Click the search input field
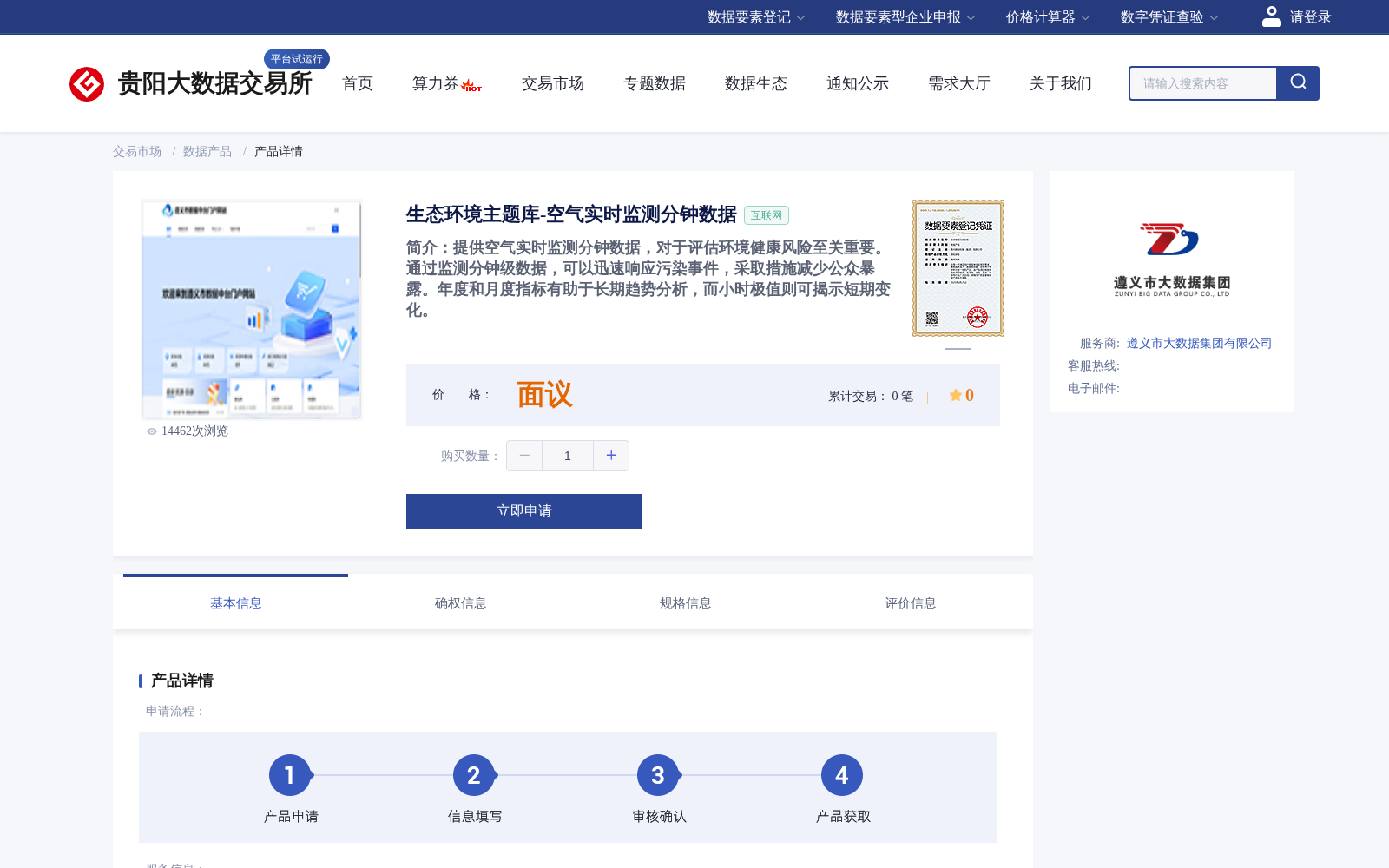The width and height of the screenshot is (1389, 868). (1203, 83)
